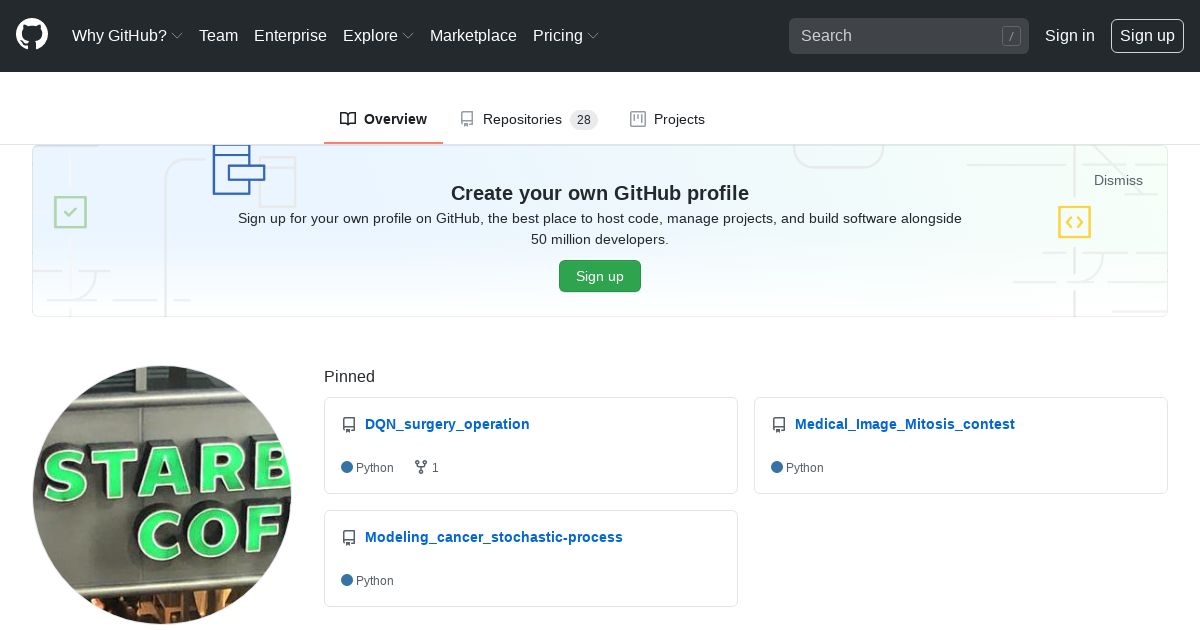Click the fork count icon on DQN_surgery_operation

tap(421, 467)
